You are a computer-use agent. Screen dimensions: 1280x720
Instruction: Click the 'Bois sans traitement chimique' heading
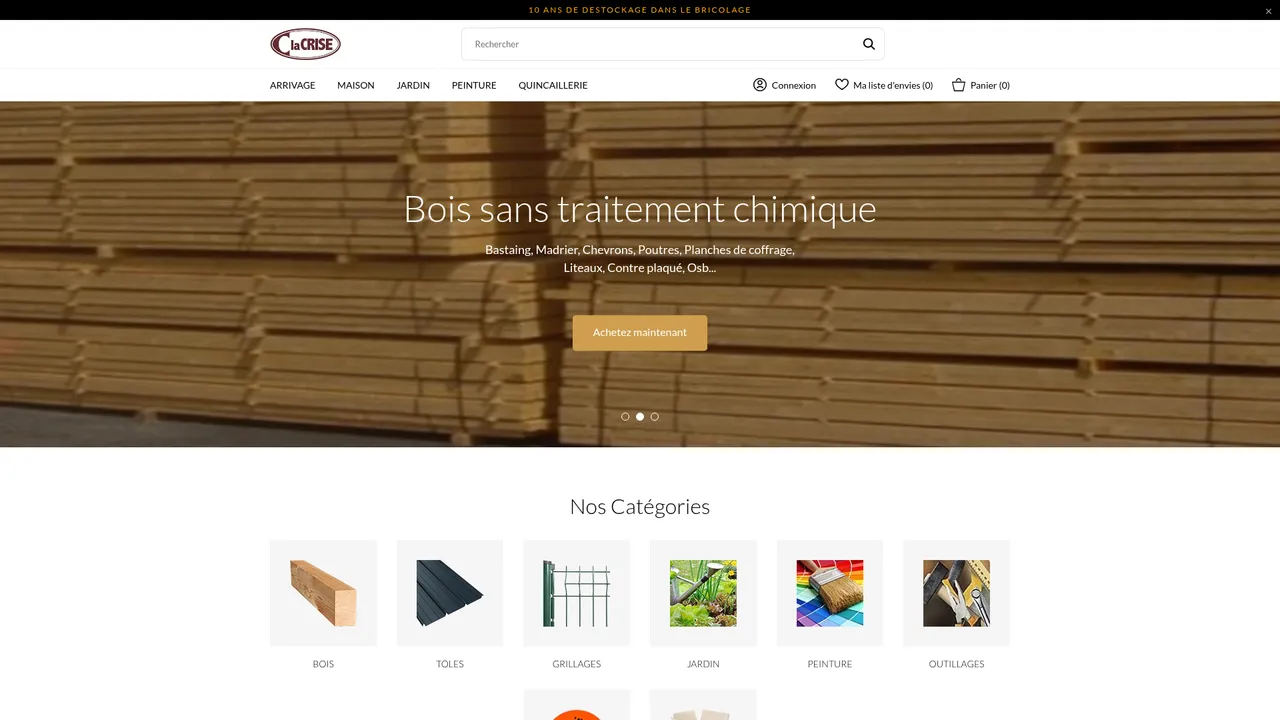(x=640, y=209)
